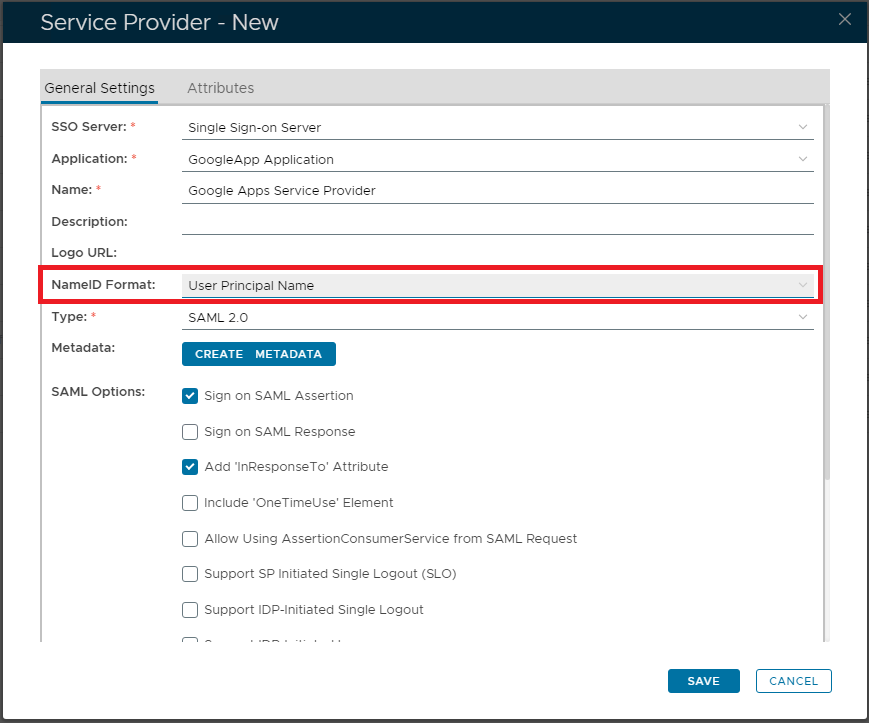Tick Support SP Initiated Single Logout
Image resolution: width=869 pixels, height=723 pixels.
pyautogui.click(x=190, y=574)
